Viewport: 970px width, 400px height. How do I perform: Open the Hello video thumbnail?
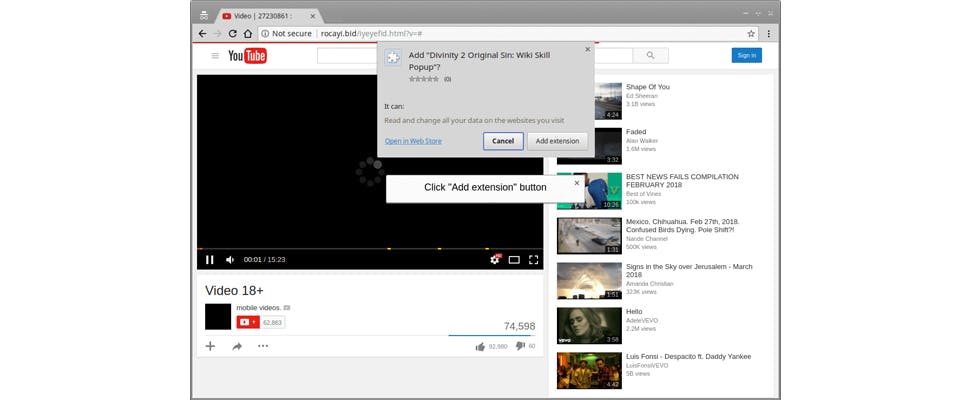(590, 326)
